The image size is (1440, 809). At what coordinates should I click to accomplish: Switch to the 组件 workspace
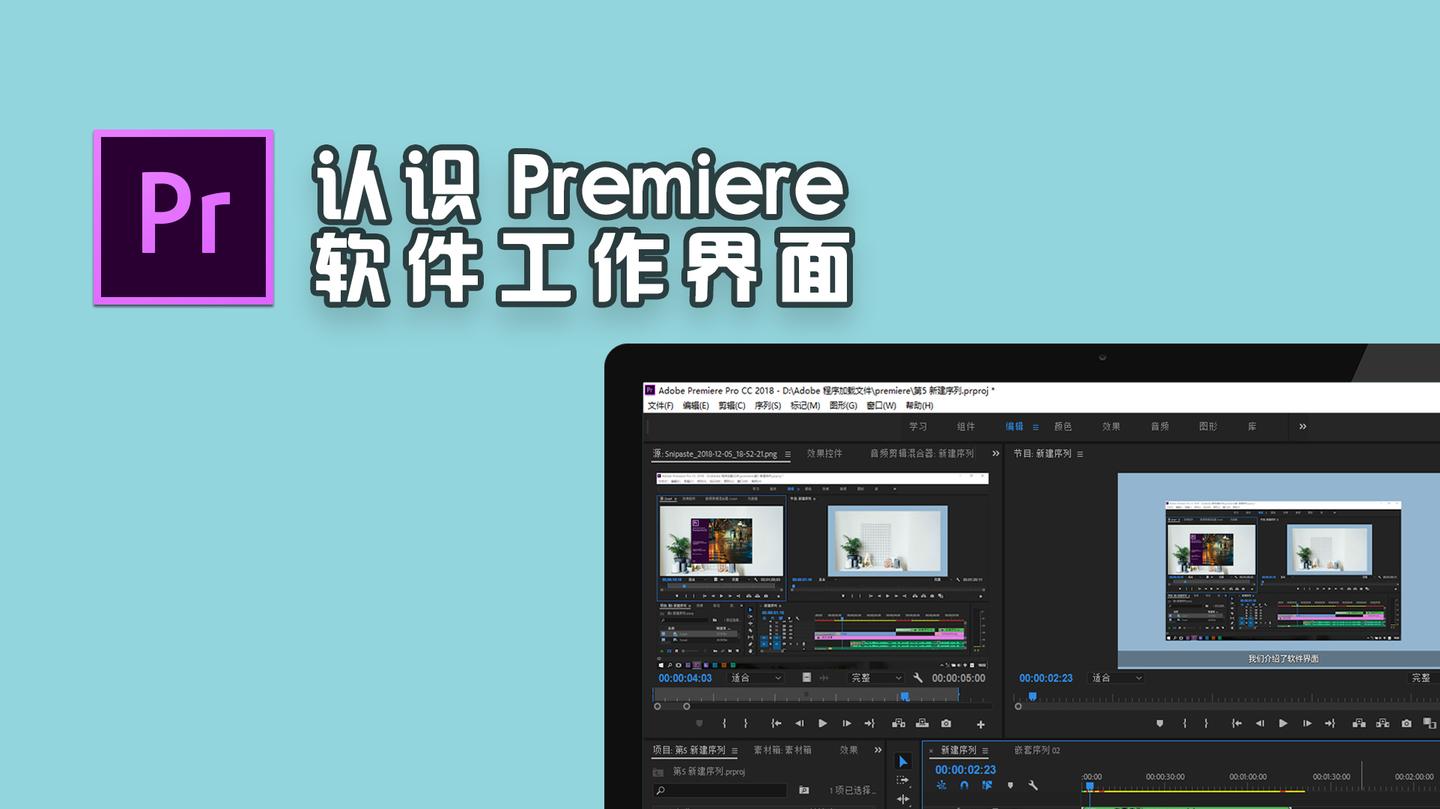coord(966,427)
